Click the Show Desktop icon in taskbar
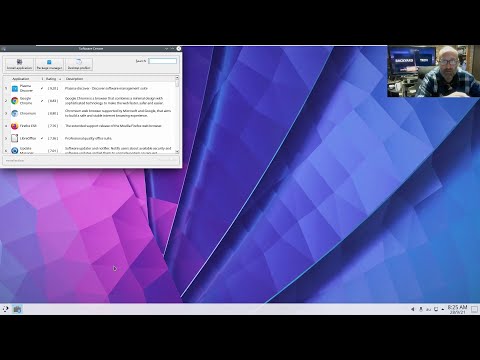The image size is (480, 360). (474, 310)
